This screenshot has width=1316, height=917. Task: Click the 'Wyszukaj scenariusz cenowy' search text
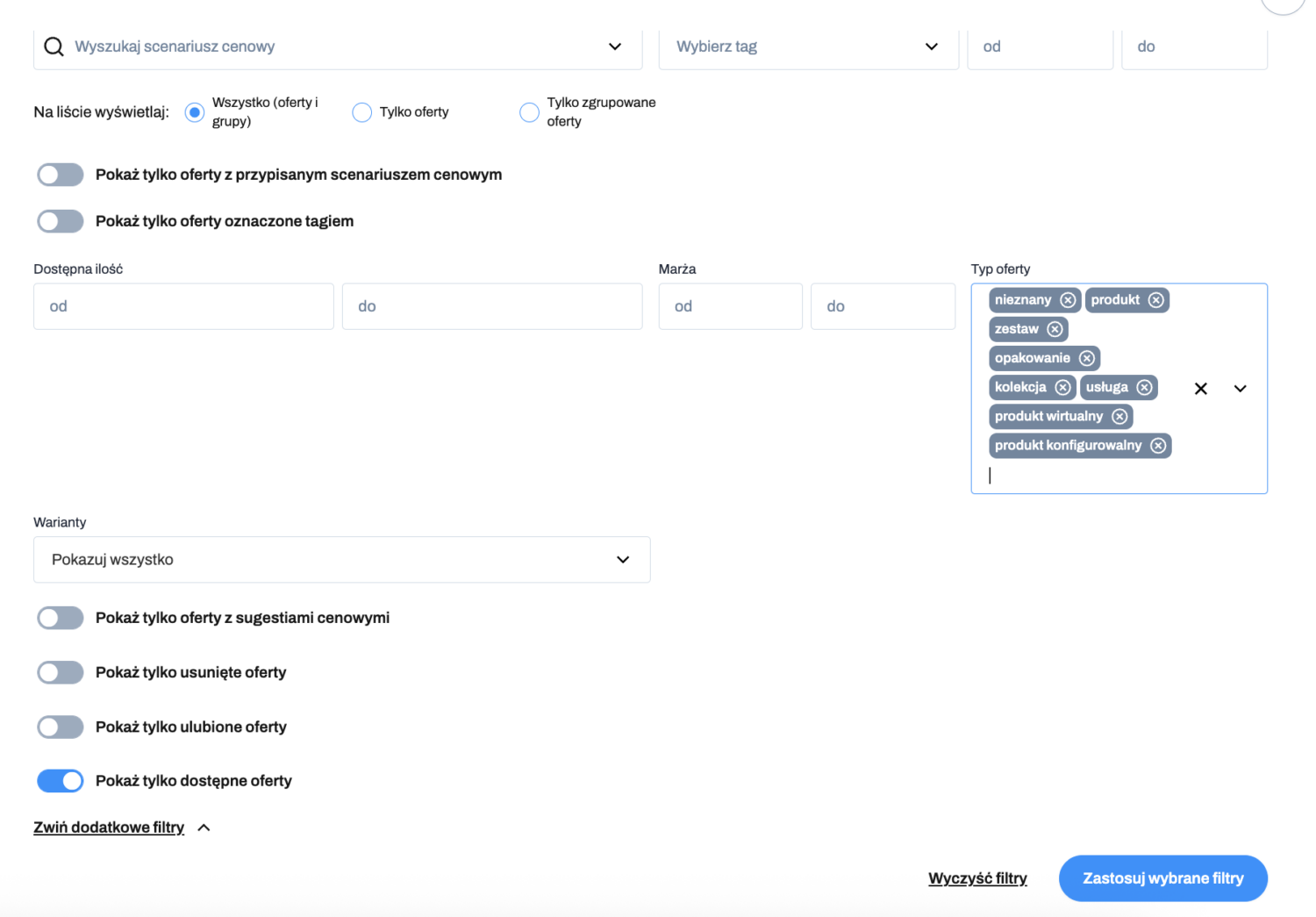pyautogui.click(x=175, y=47)
